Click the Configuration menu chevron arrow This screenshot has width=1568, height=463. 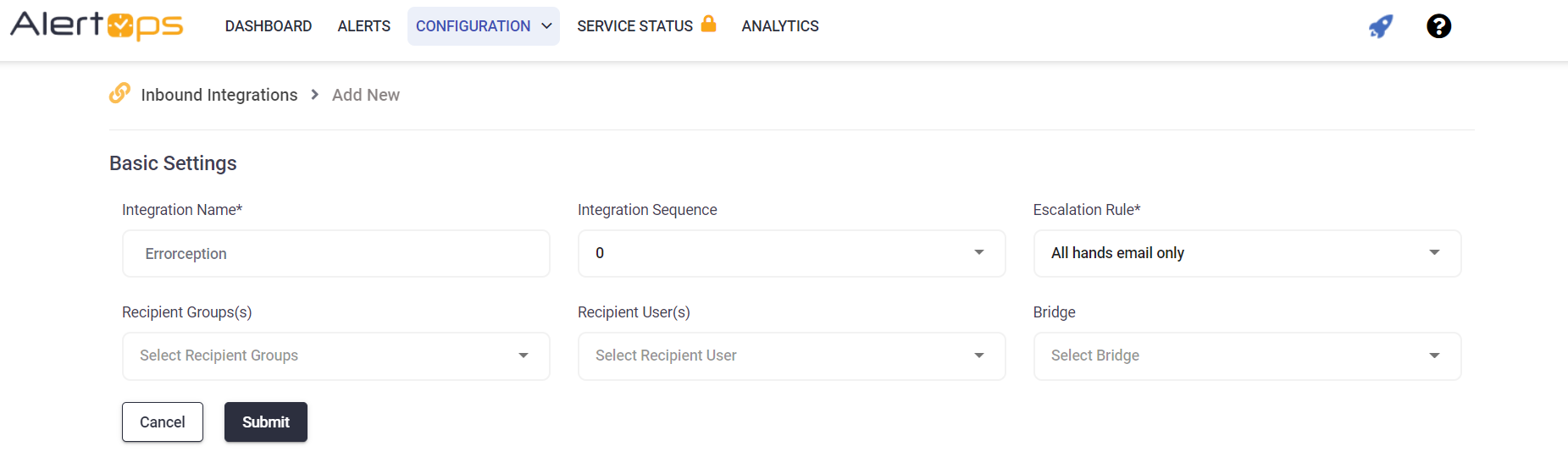click(x=546, y=26)
